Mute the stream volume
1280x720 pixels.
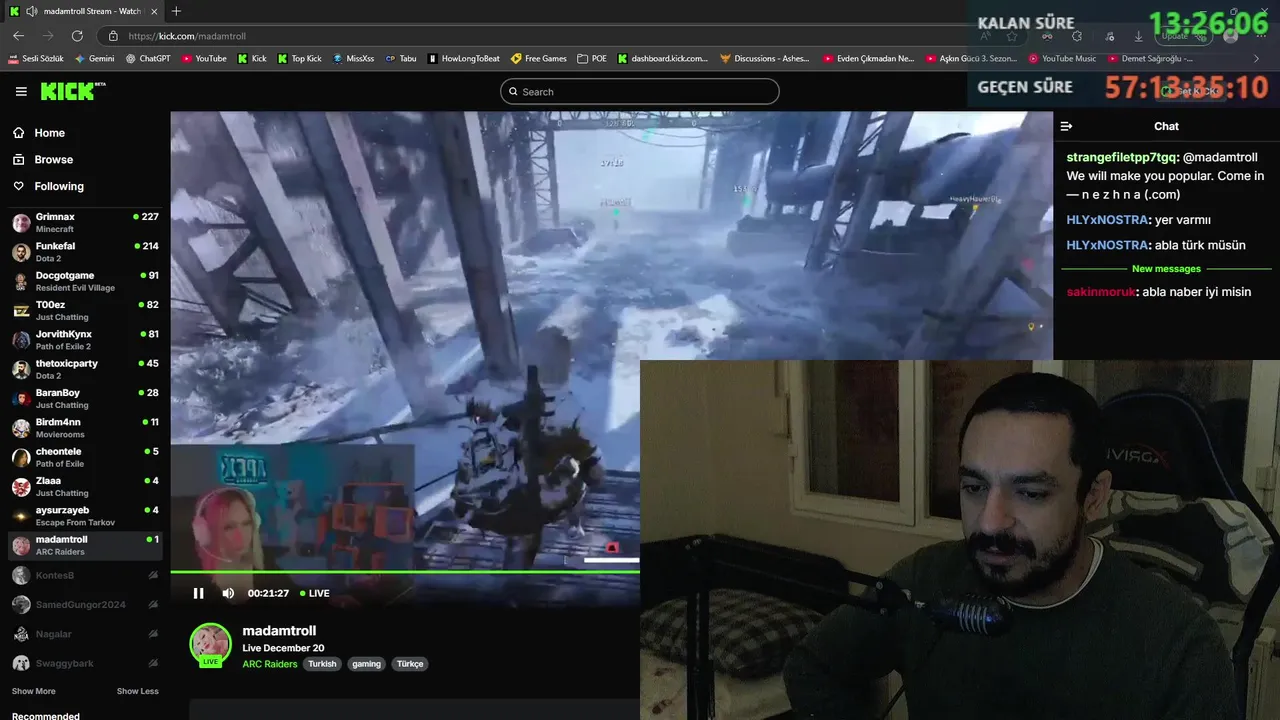point(228,593)
